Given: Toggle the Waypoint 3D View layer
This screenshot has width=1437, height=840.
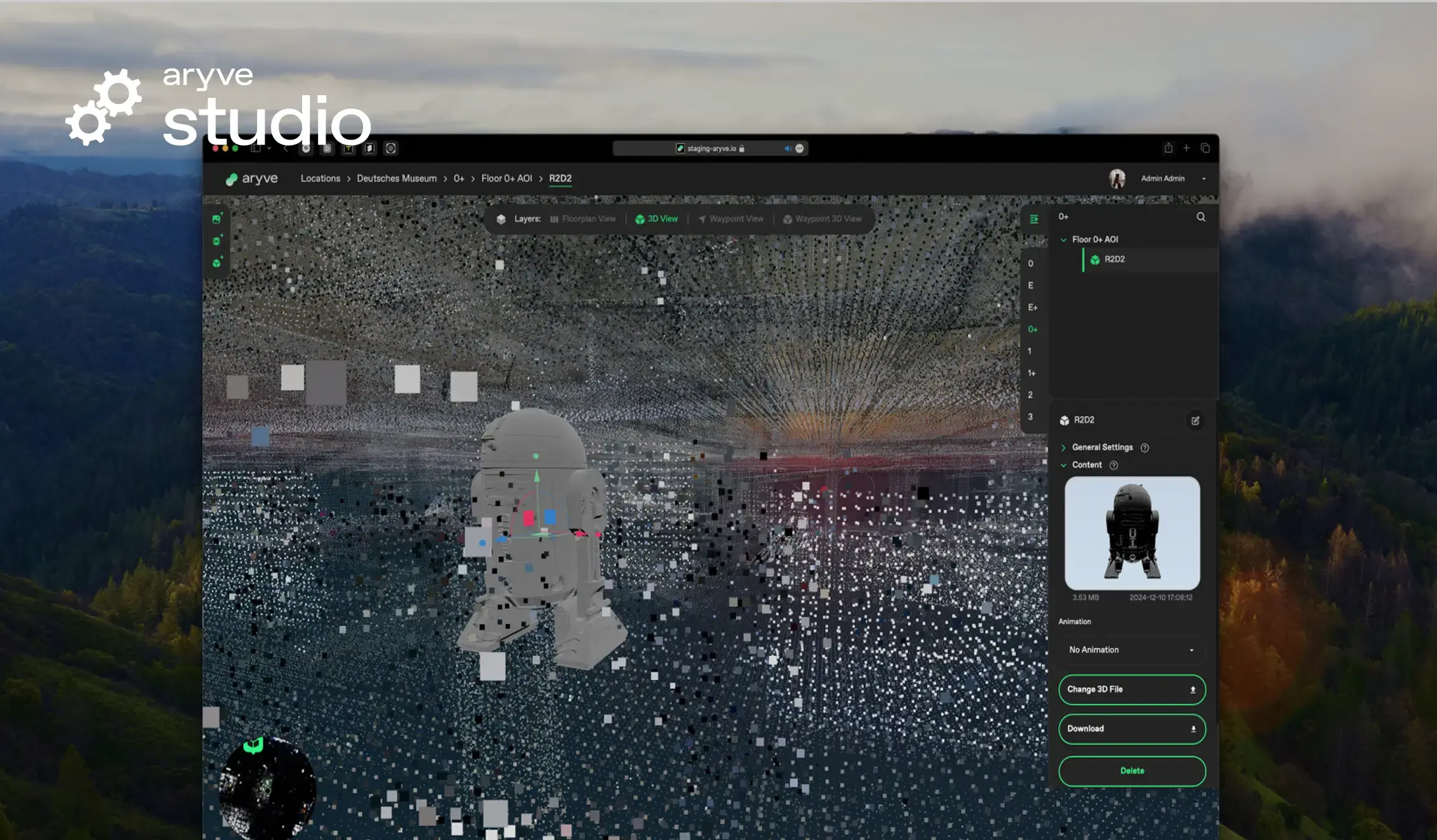Looking at the screenshot, I should coord(822,219).
